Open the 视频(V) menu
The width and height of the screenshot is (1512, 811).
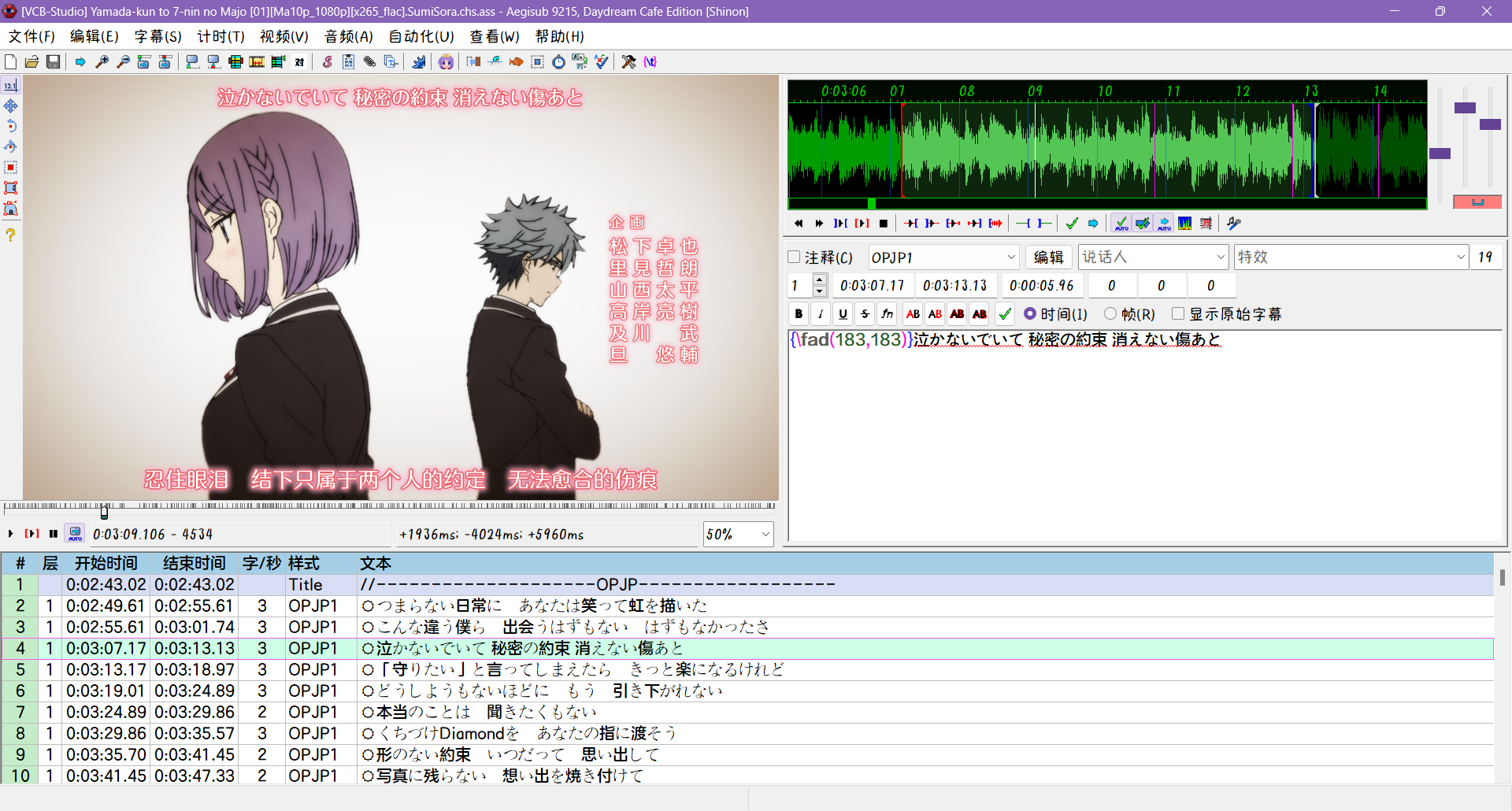point(284,37)
